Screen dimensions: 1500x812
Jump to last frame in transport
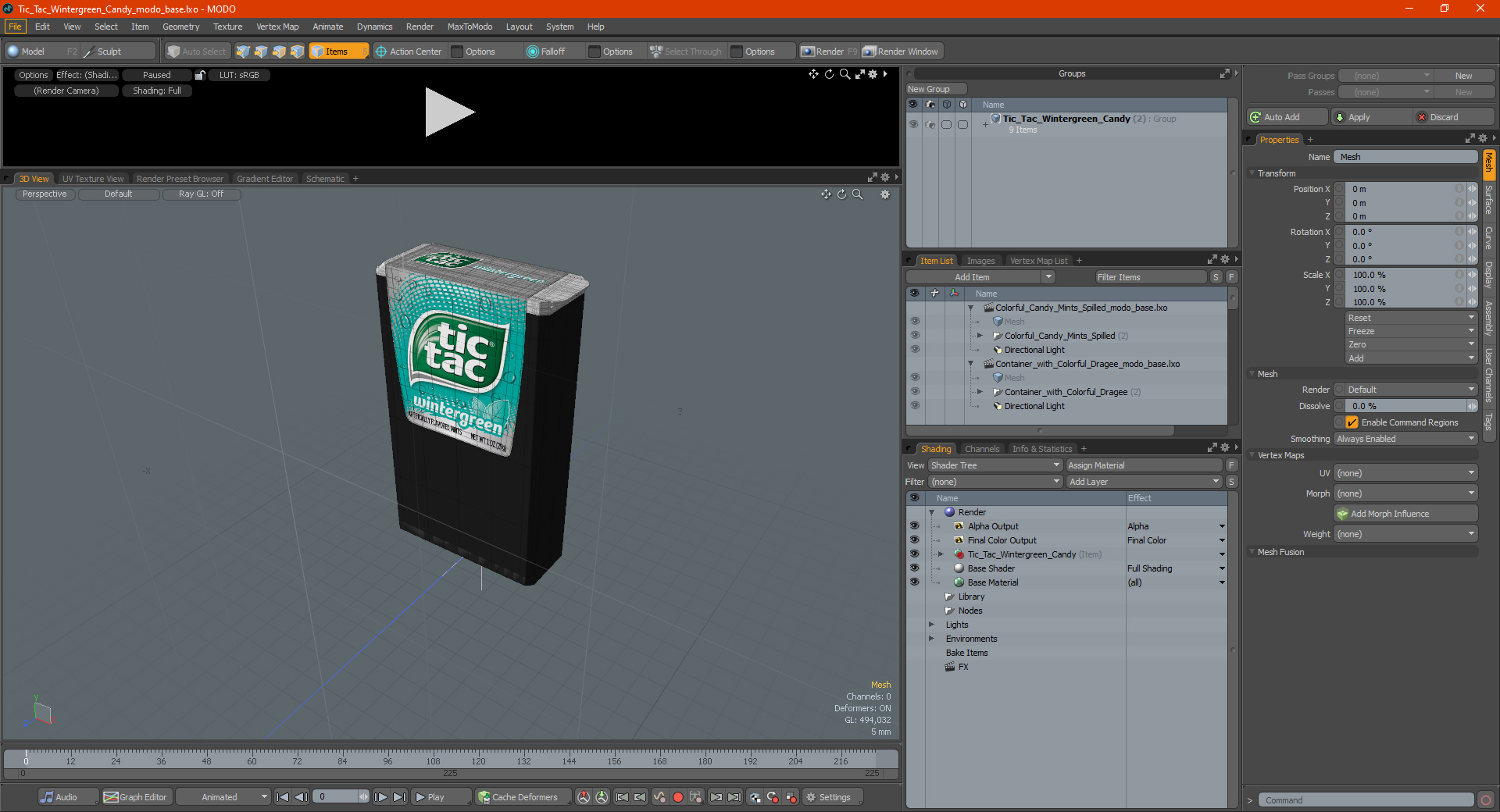tap(399, 797)
